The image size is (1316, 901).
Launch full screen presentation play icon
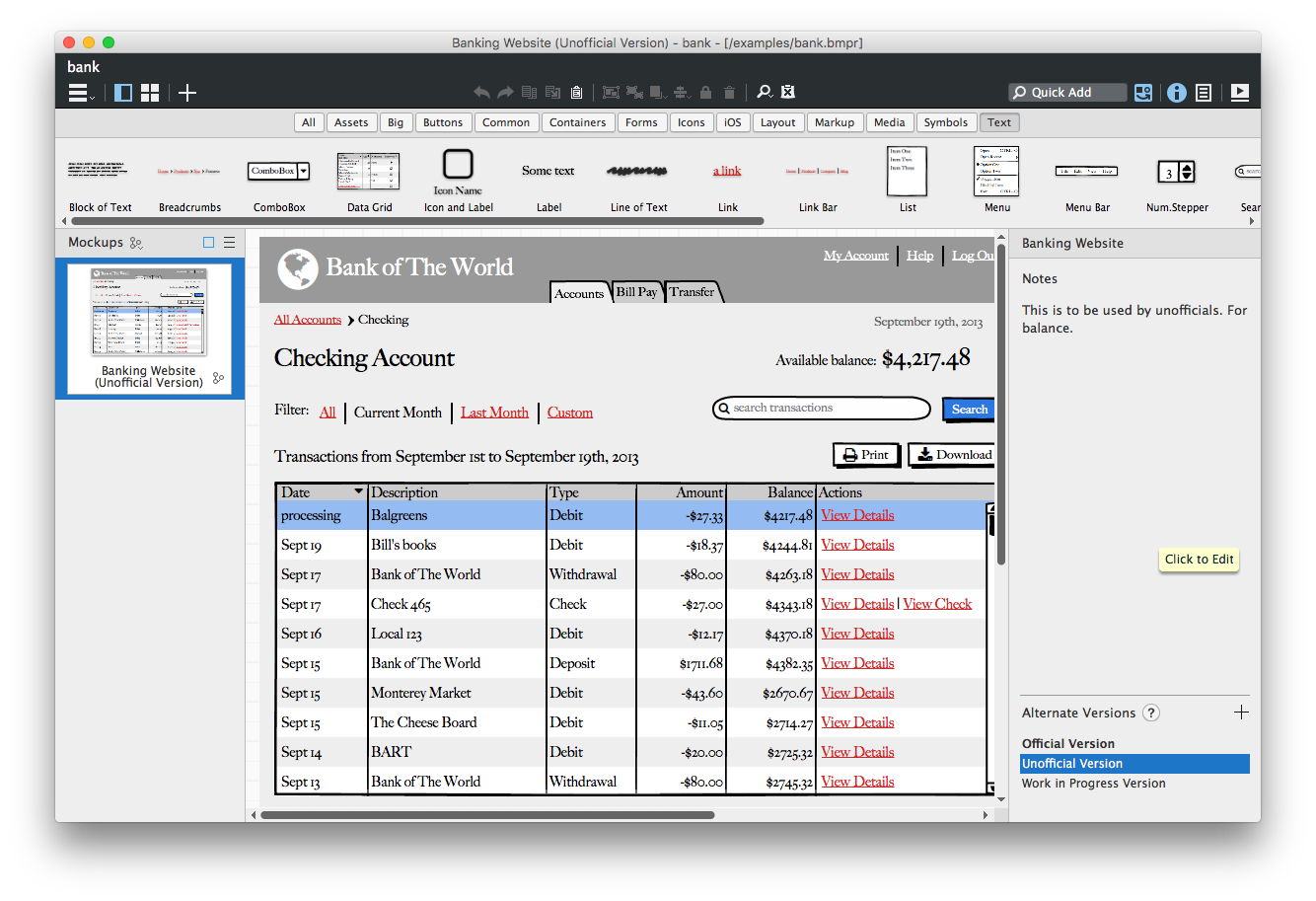coord(1240,93)
